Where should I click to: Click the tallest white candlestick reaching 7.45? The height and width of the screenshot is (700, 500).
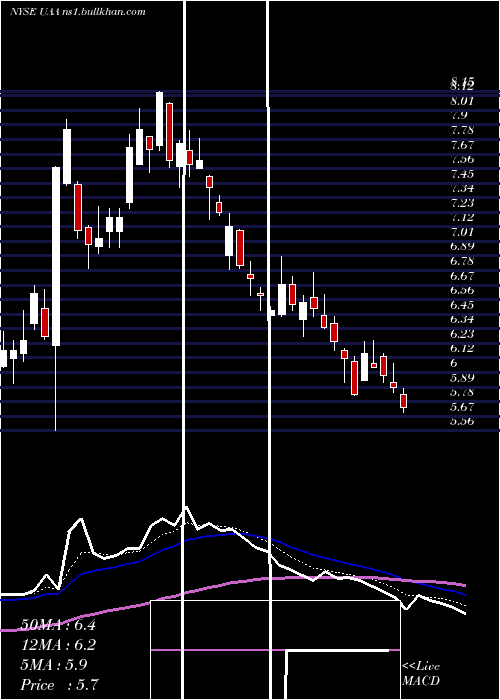[56, 256]
